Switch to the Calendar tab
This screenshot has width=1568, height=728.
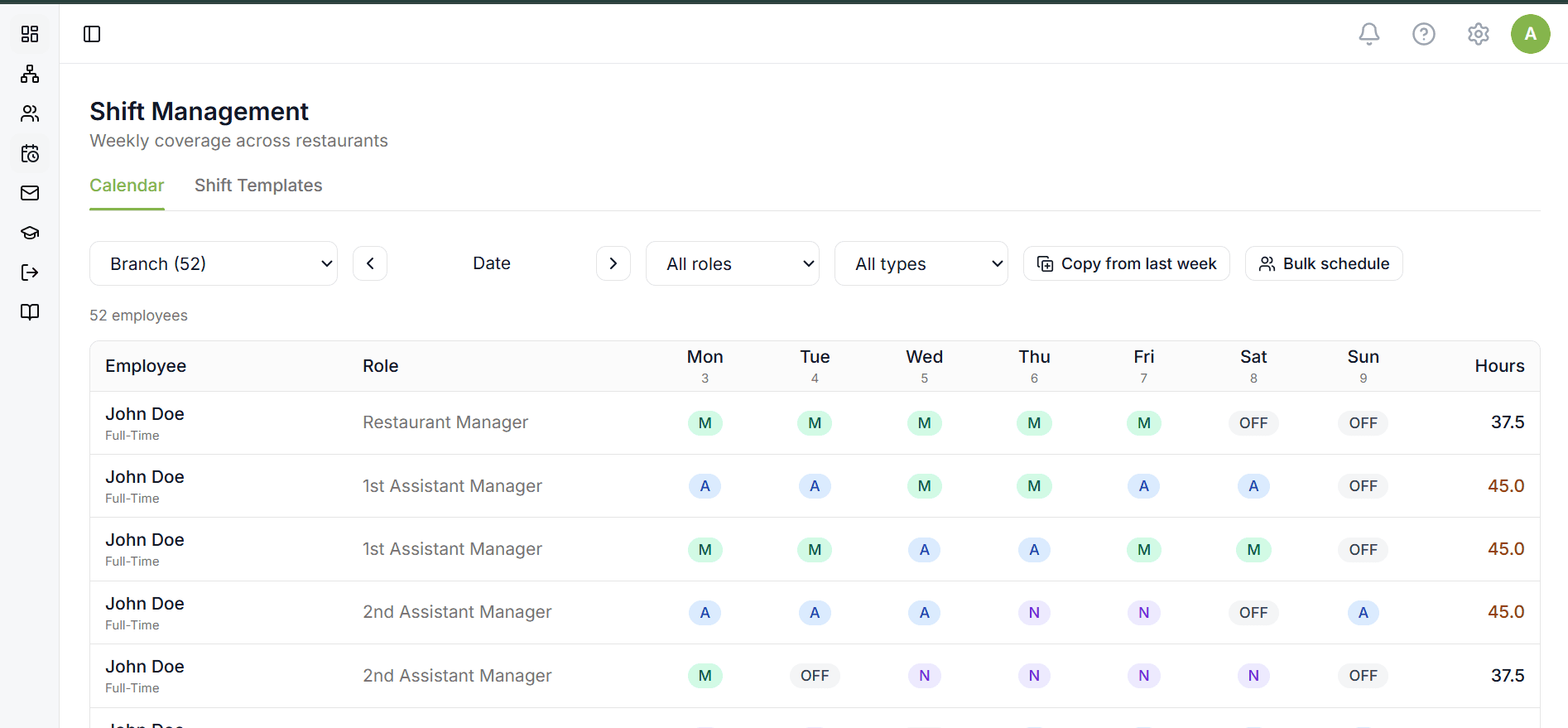pyautogui.click(x=127, y=186)
